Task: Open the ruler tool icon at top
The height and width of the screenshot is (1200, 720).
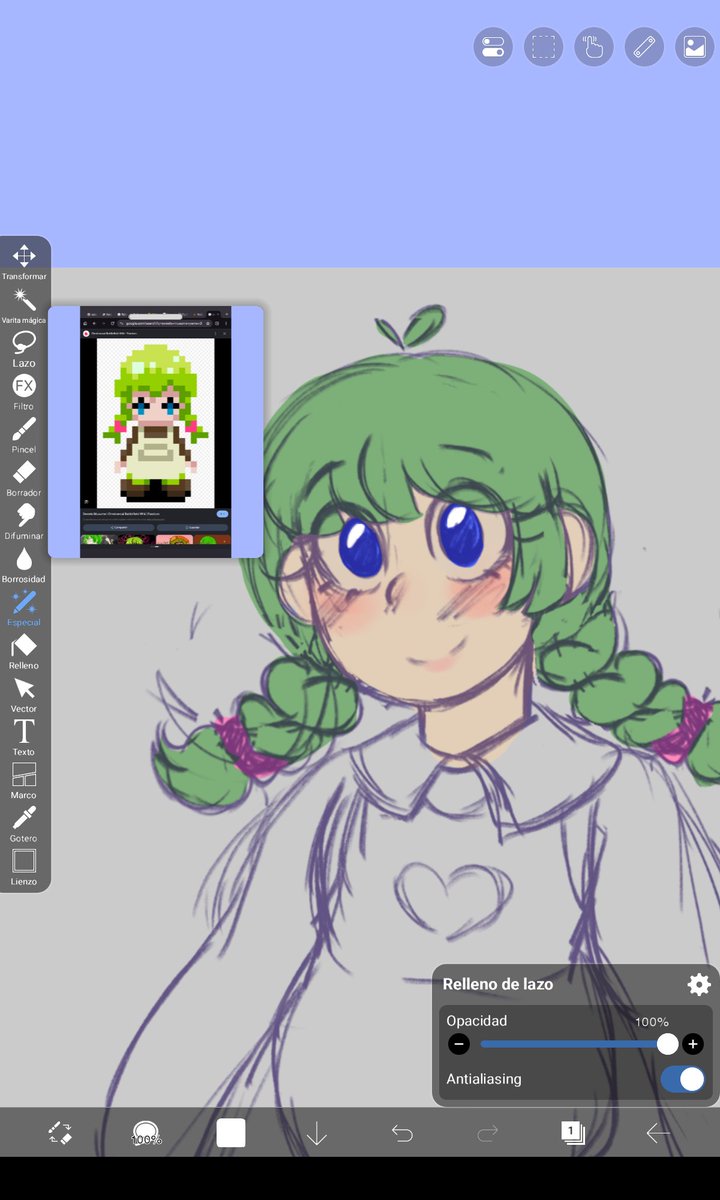Action: 645,47
